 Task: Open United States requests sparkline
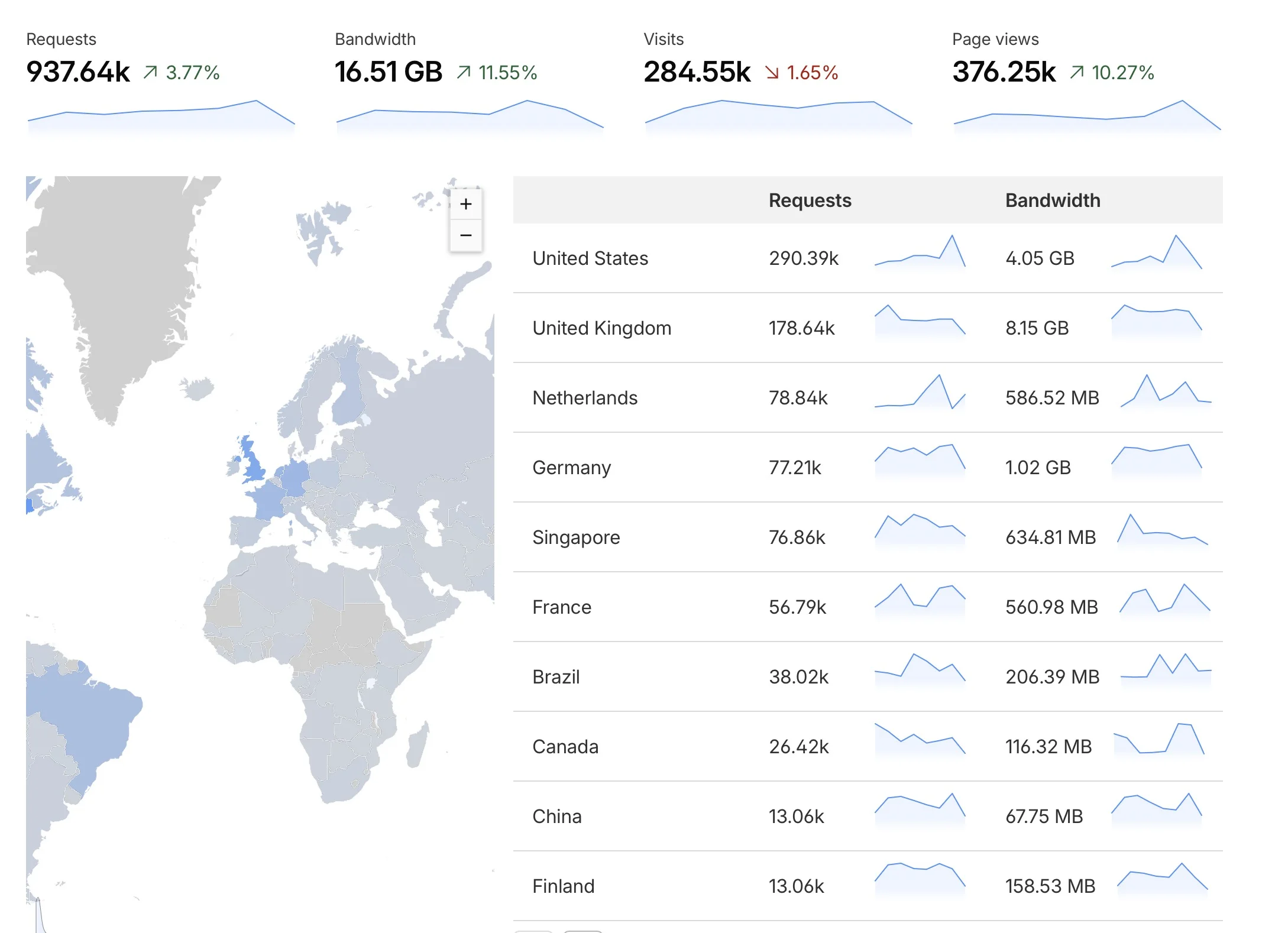pyautogui.click(x=920, y=252)
